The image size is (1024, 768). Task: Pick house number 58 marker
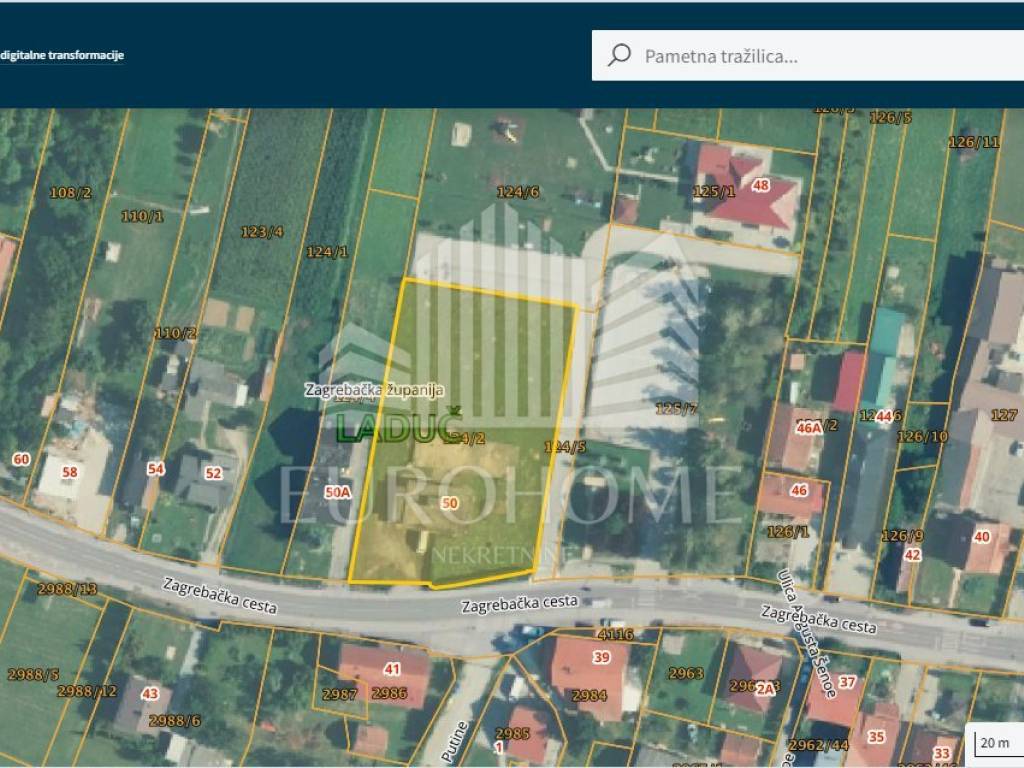(69, 472)
